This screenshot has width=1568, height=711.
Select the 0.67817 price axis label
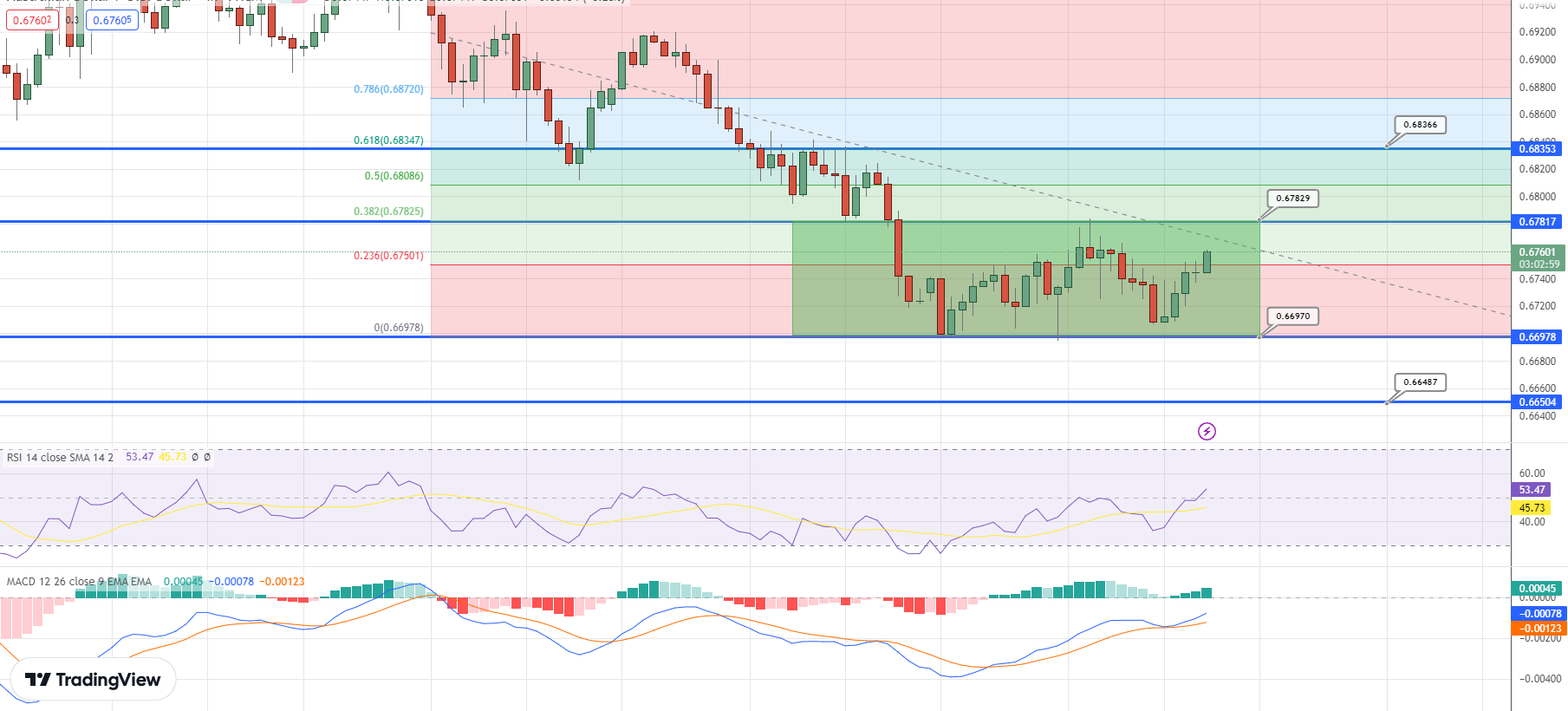click(x=1537, y=222)
